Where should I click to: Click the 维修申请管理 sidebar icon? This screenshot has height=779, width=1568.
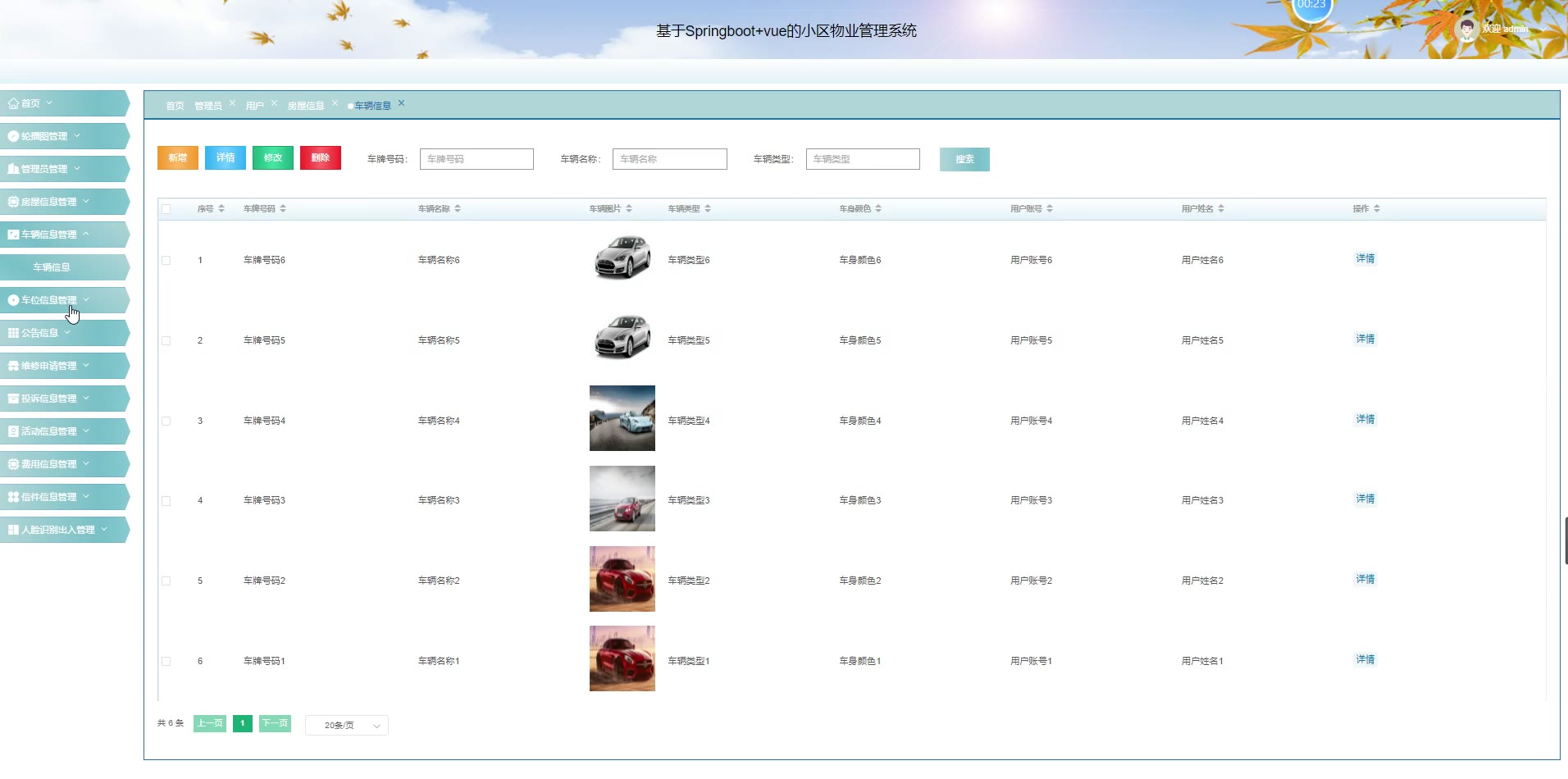point(13,366)
